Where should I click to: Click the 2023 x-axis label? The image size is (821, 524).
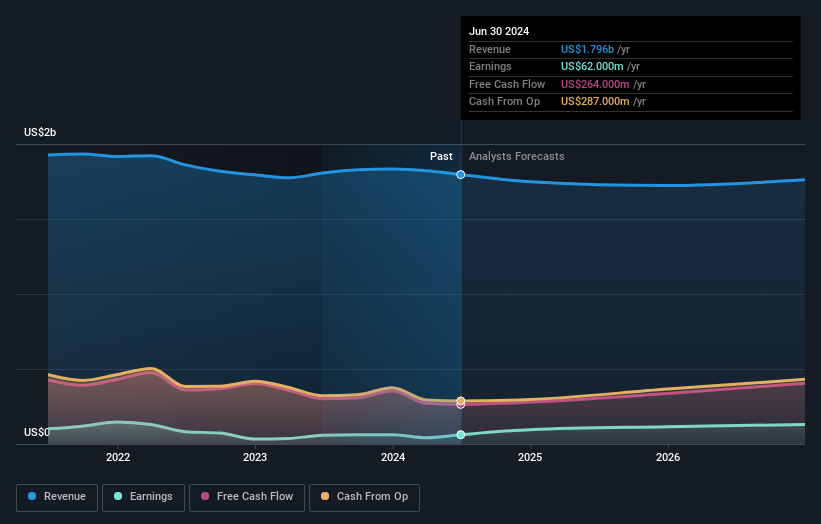(x=255, y=457)
